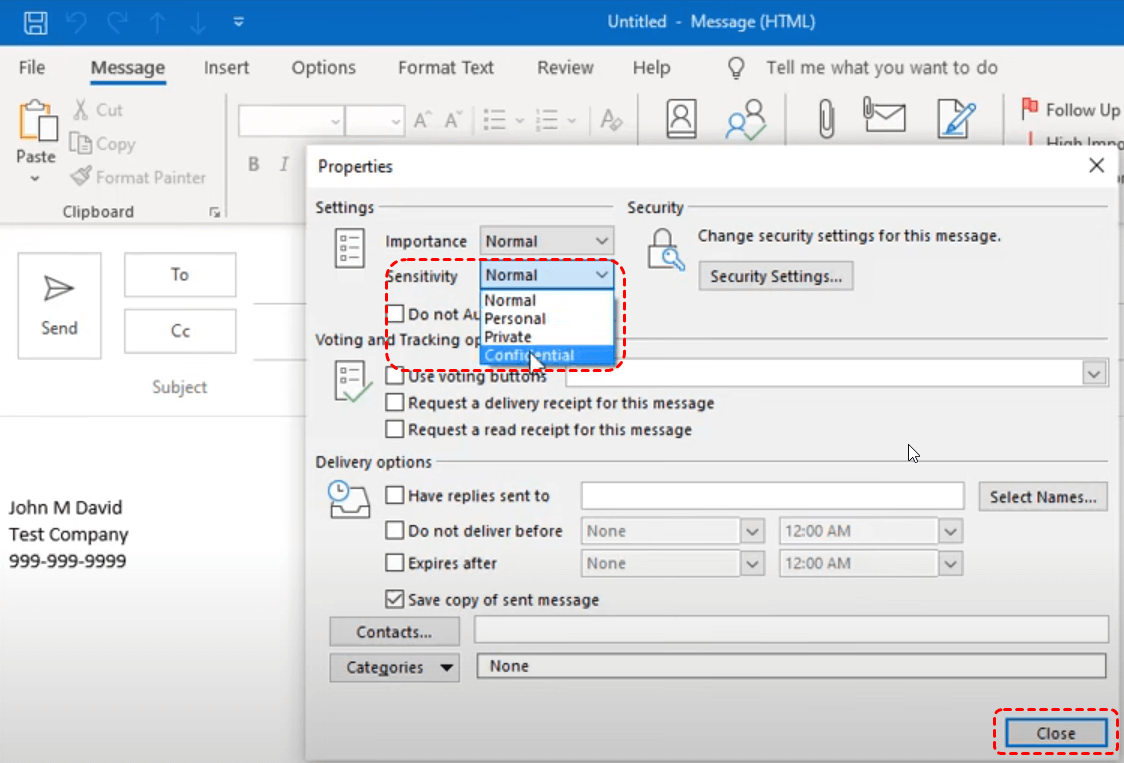Open the Format Text tab
The height and width of the screenshot is (763, 1124).
446,68
